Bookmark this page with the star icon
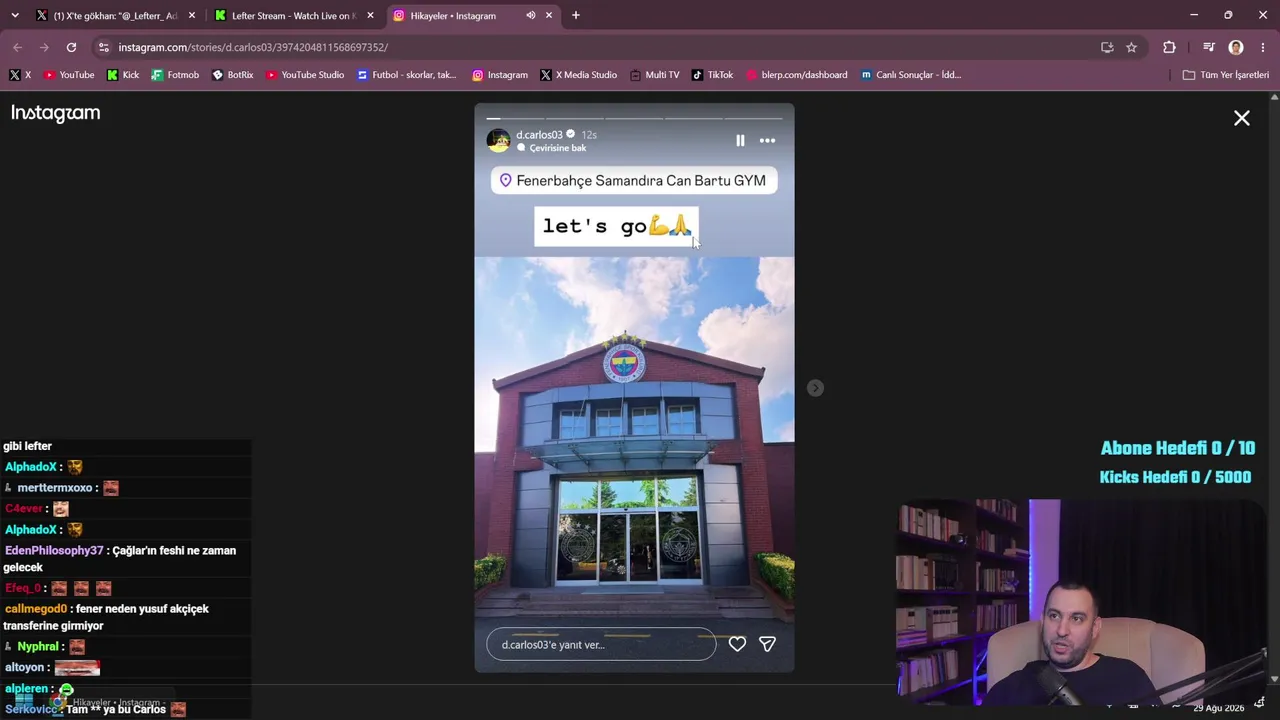 pos(1131,47)
